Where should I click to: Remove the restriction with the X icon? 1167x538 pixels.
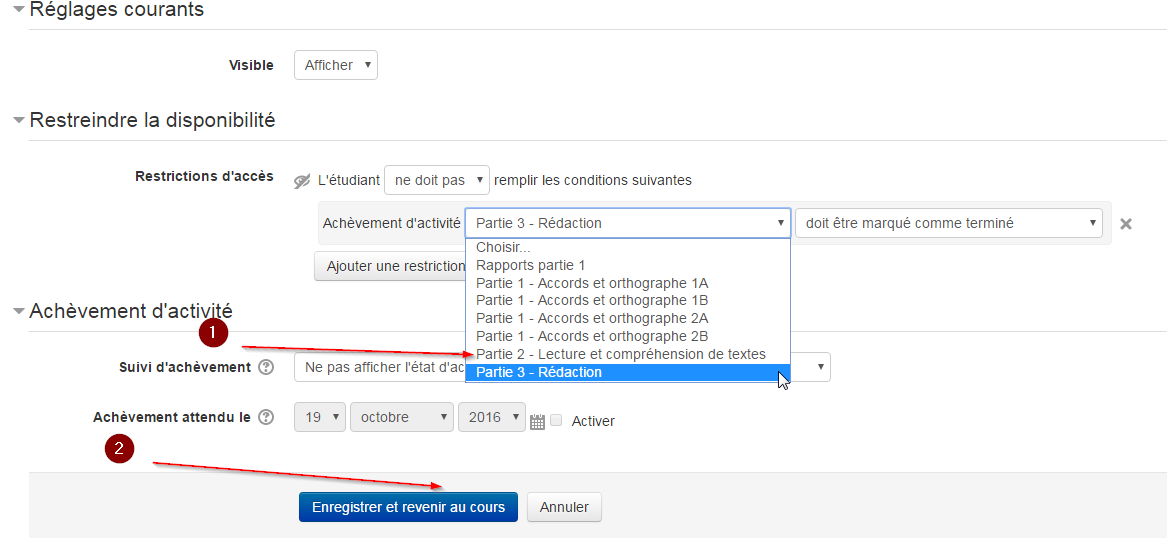tap(1125, 224)
